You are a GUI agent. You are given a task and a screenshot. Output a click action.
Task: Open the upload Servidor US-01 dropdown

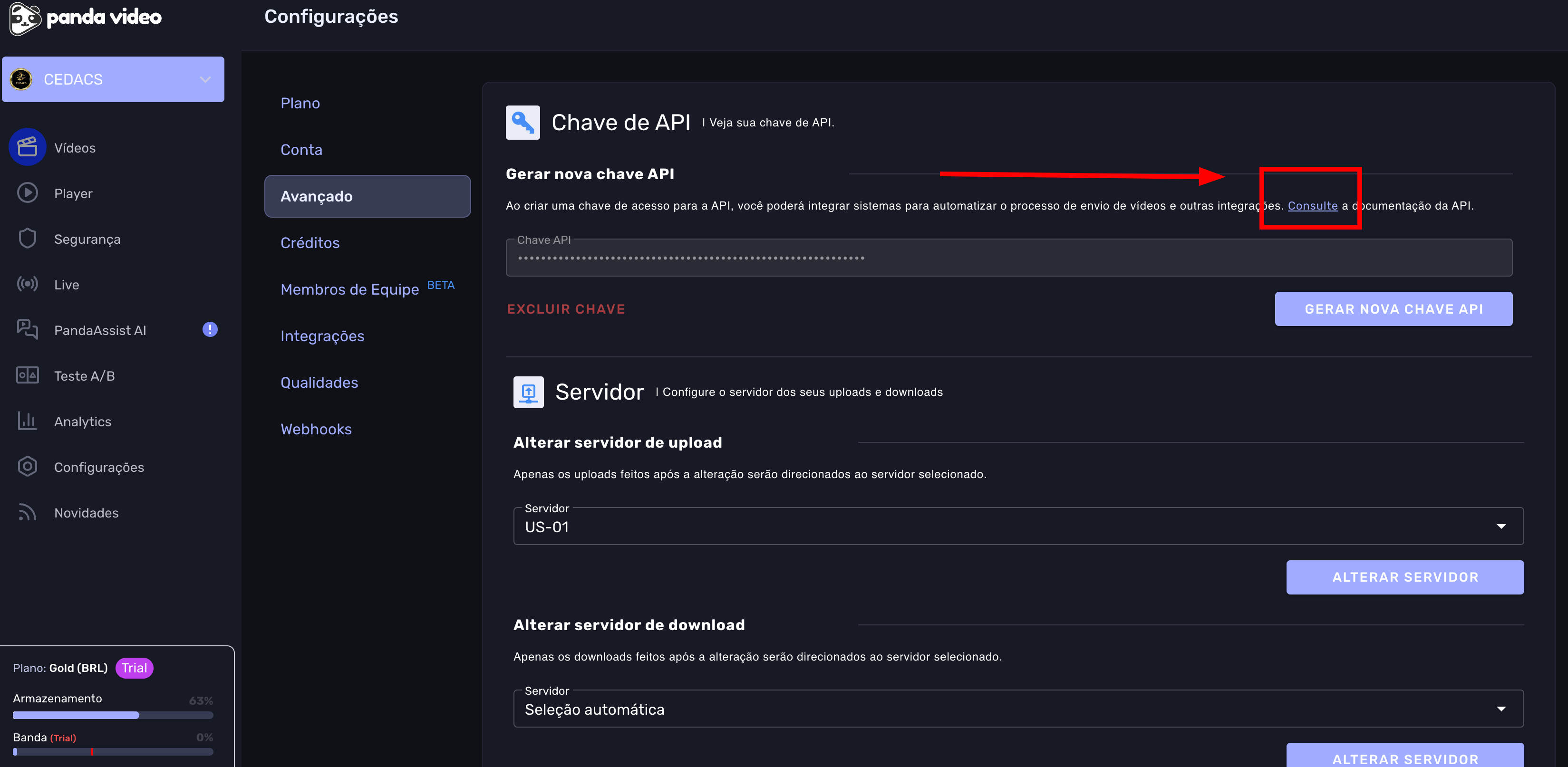pos(1018,526)
